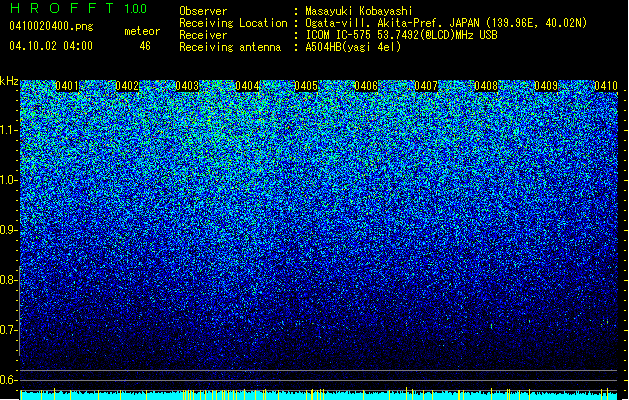Viewport: 629px width, 400px height.
Task: Click the 0405 time marker
Action: pos(306,86)
